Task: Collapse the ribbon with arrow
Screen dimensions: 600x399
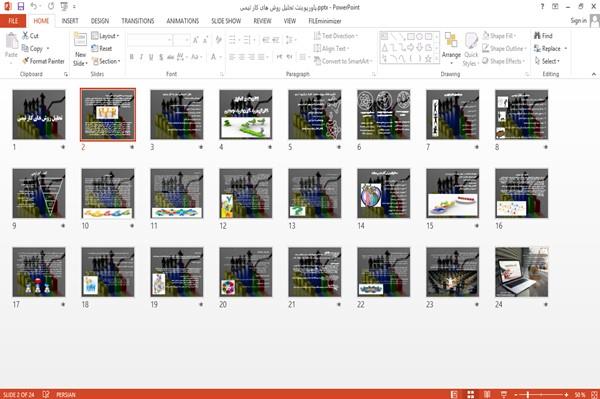Action: point(594,74)
